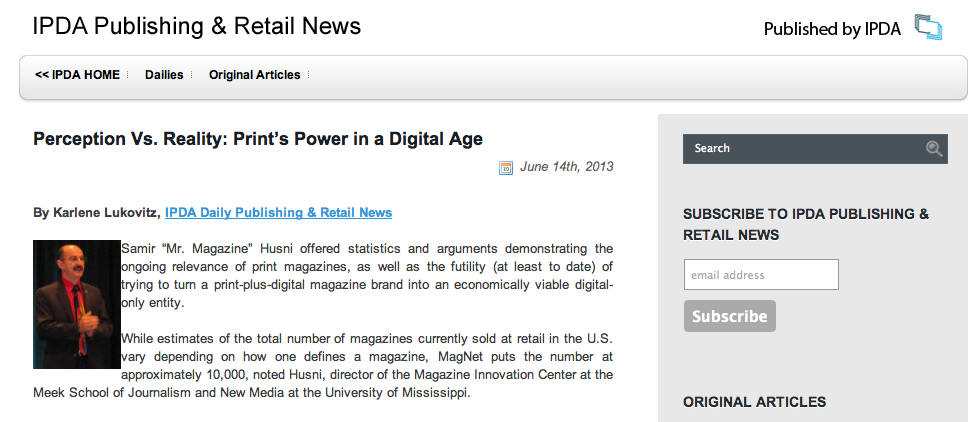Click the Subscribe to IPDA Publishing sidebar heading
This screenshot has width=973, height=422.
coord(806,224)
